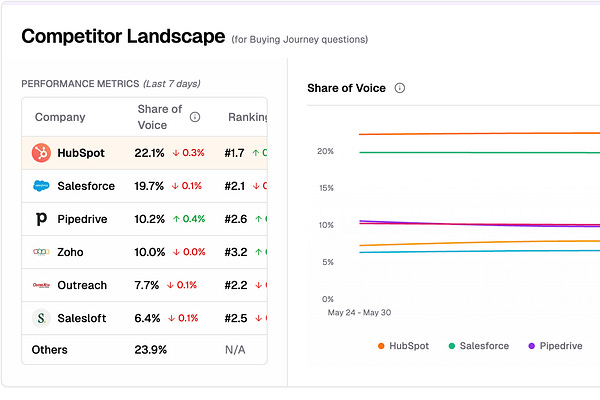Click the 20% y-axis label
This screenshot has height=400, width=600.
point(325,151)
